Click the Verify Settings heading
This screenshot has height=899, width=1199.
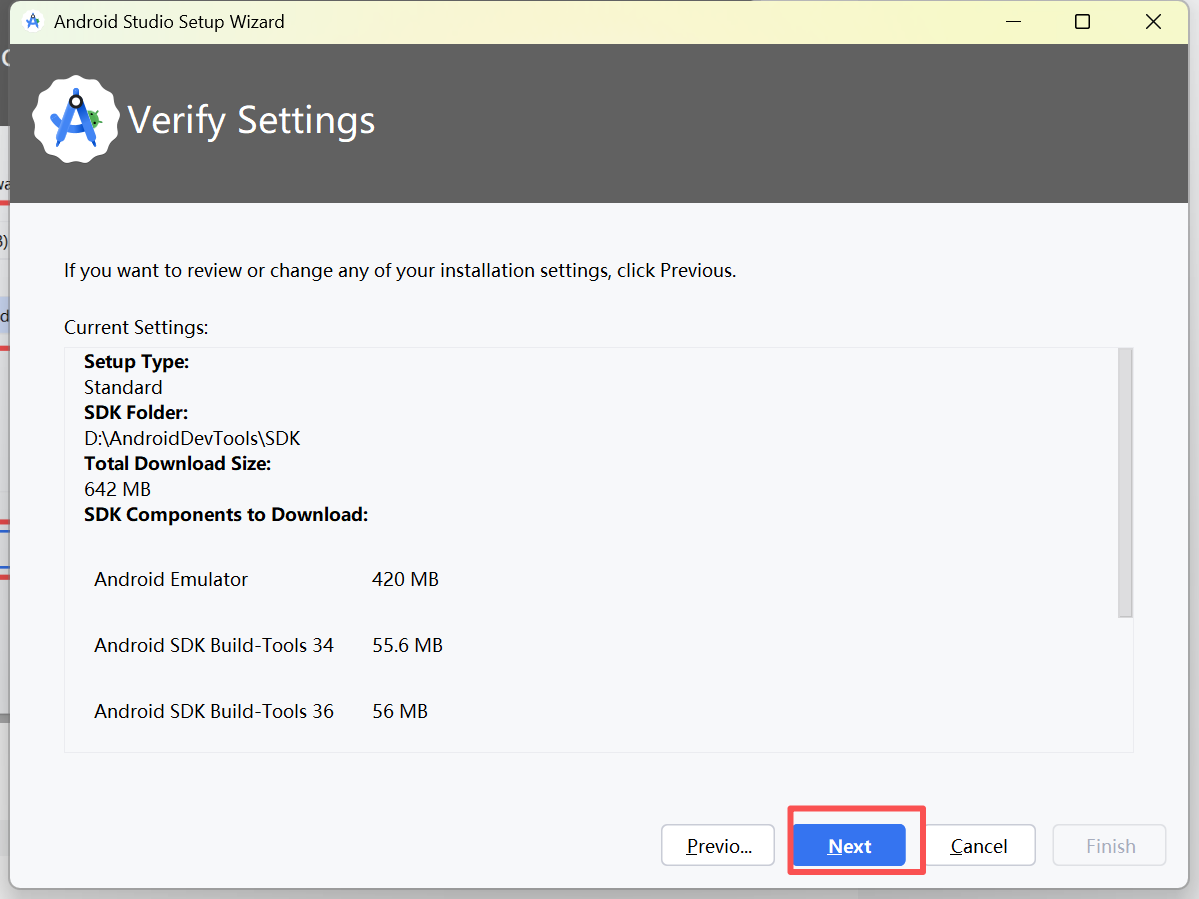[x=252, y=121]
